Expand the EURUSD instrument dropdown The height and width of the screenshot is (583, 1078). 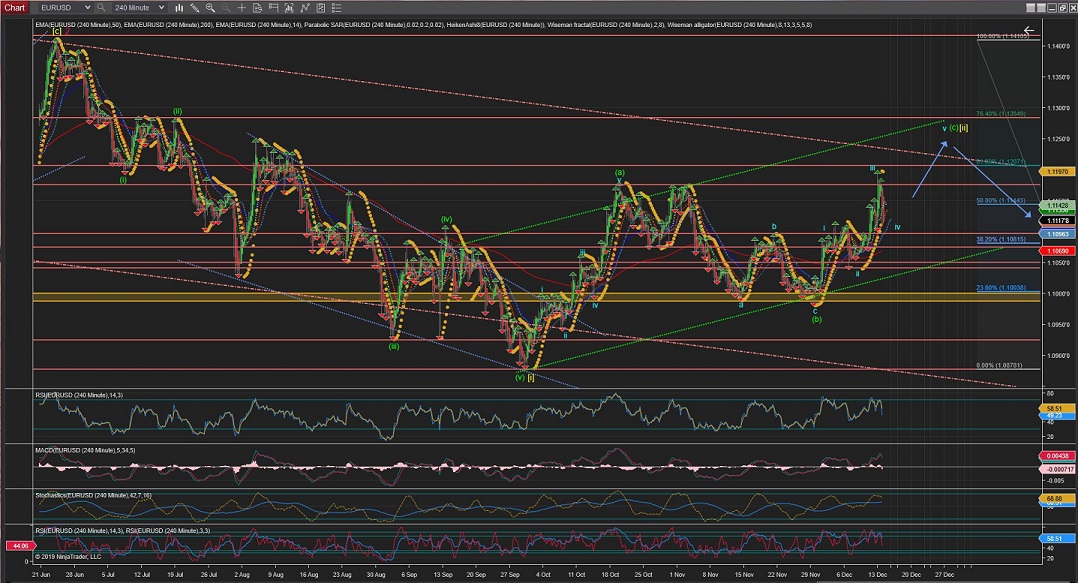87,8
